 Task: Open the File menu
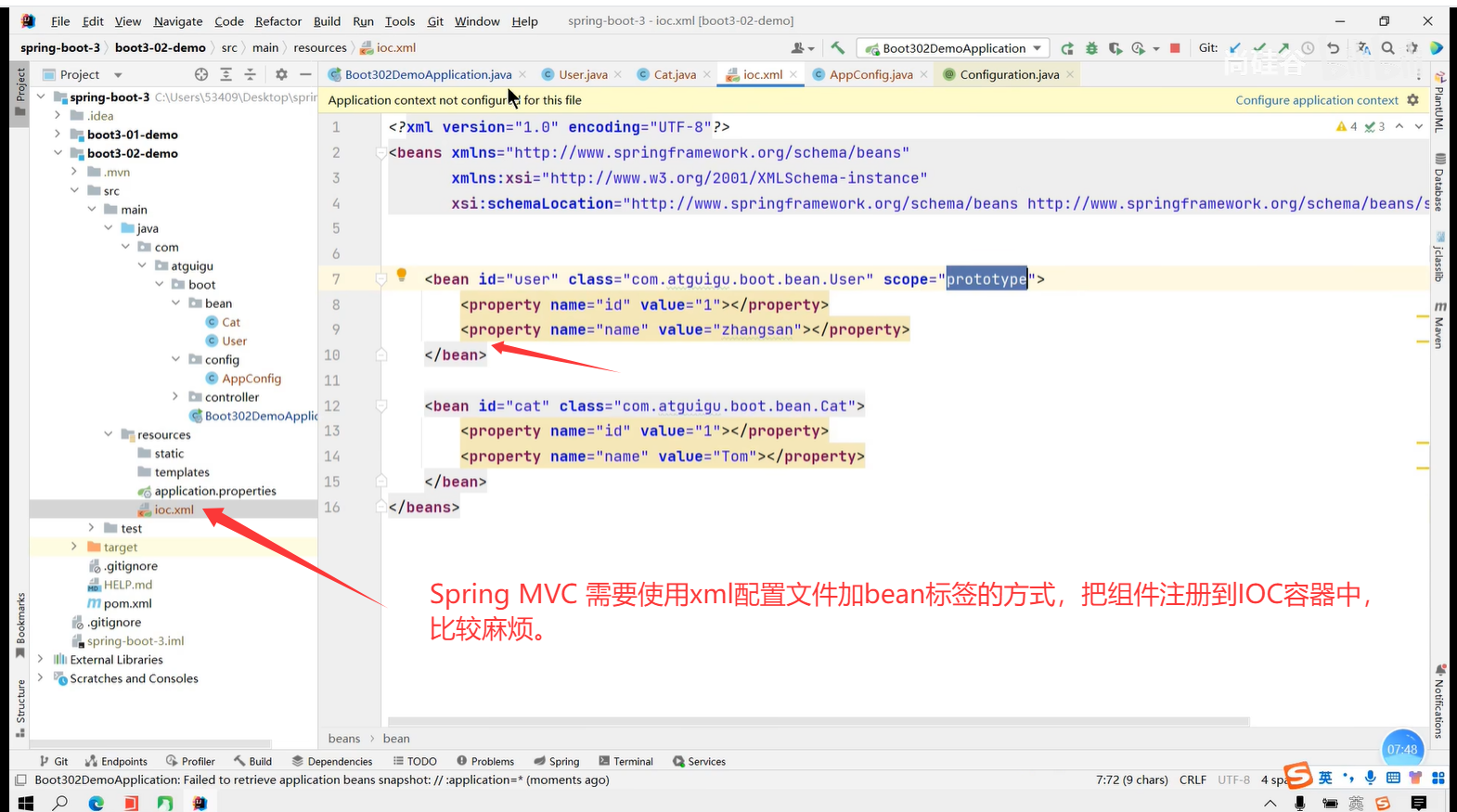pyautogui.click(x=60, y=21)
